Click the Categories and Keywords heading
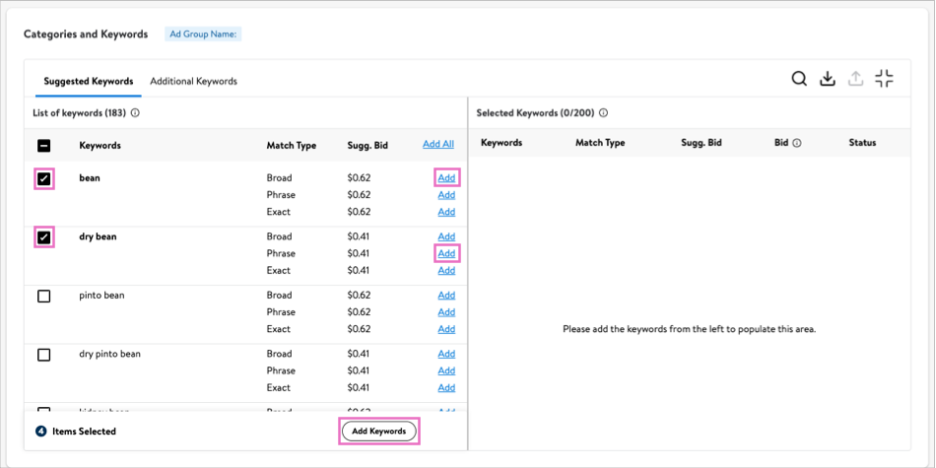This screenshot has width=936, height=468. 85,34
